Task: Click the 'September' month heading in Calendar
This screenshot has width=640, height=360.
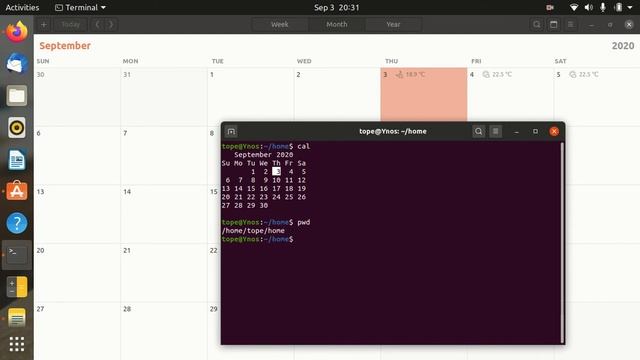Action: point(65,46)
